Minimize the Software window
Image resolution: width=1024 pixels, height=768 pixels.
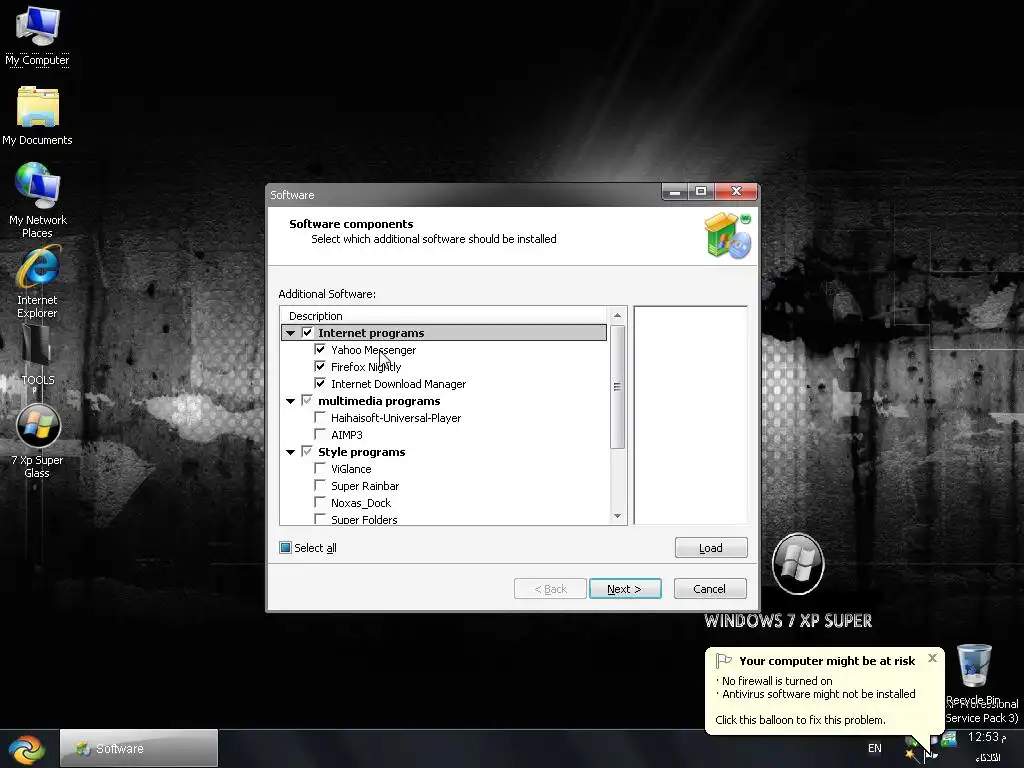675,192
